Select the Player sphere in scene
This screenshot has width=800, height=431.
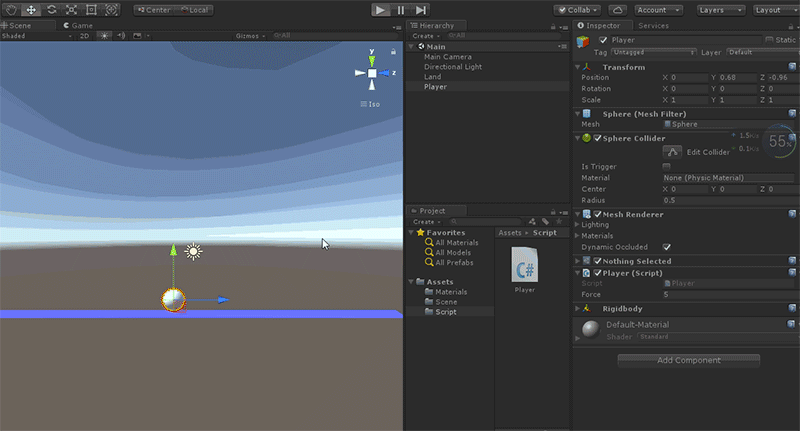173,299
